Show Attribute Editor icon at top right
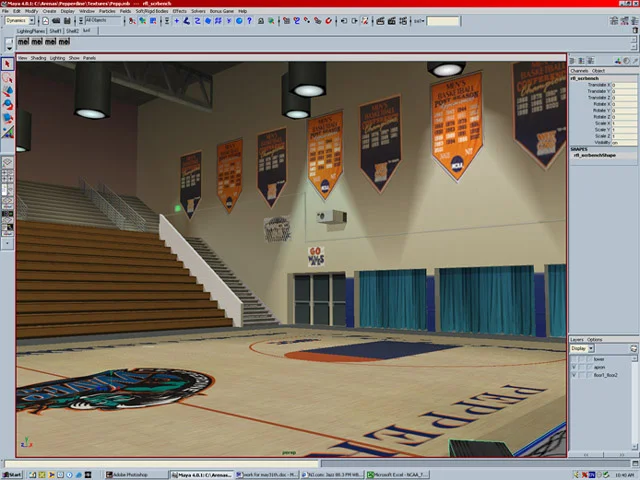The height and width of the screenshot is (480, 640). click(x=613, y=21)
